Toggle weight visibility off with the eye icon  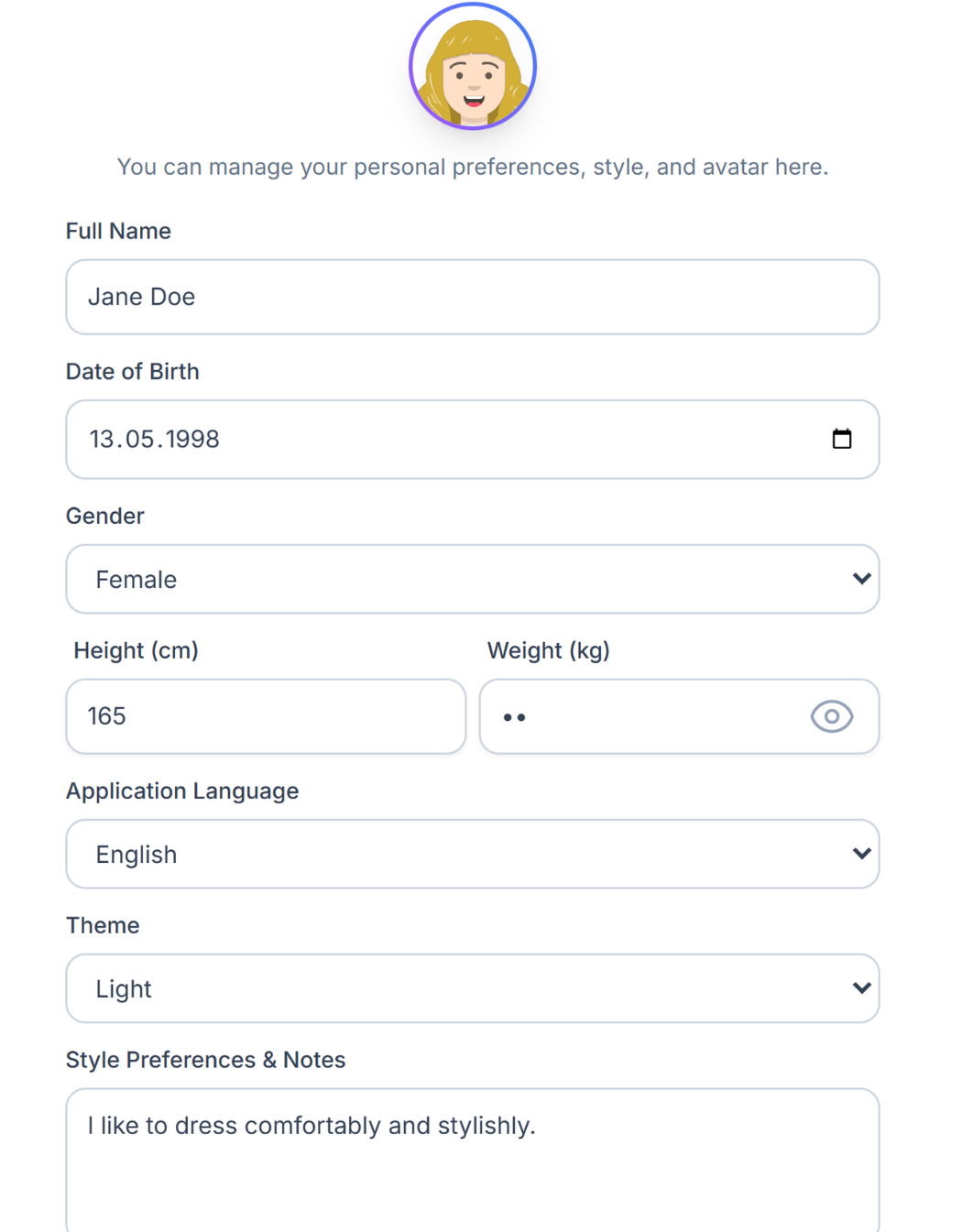[x=831, y=716]
